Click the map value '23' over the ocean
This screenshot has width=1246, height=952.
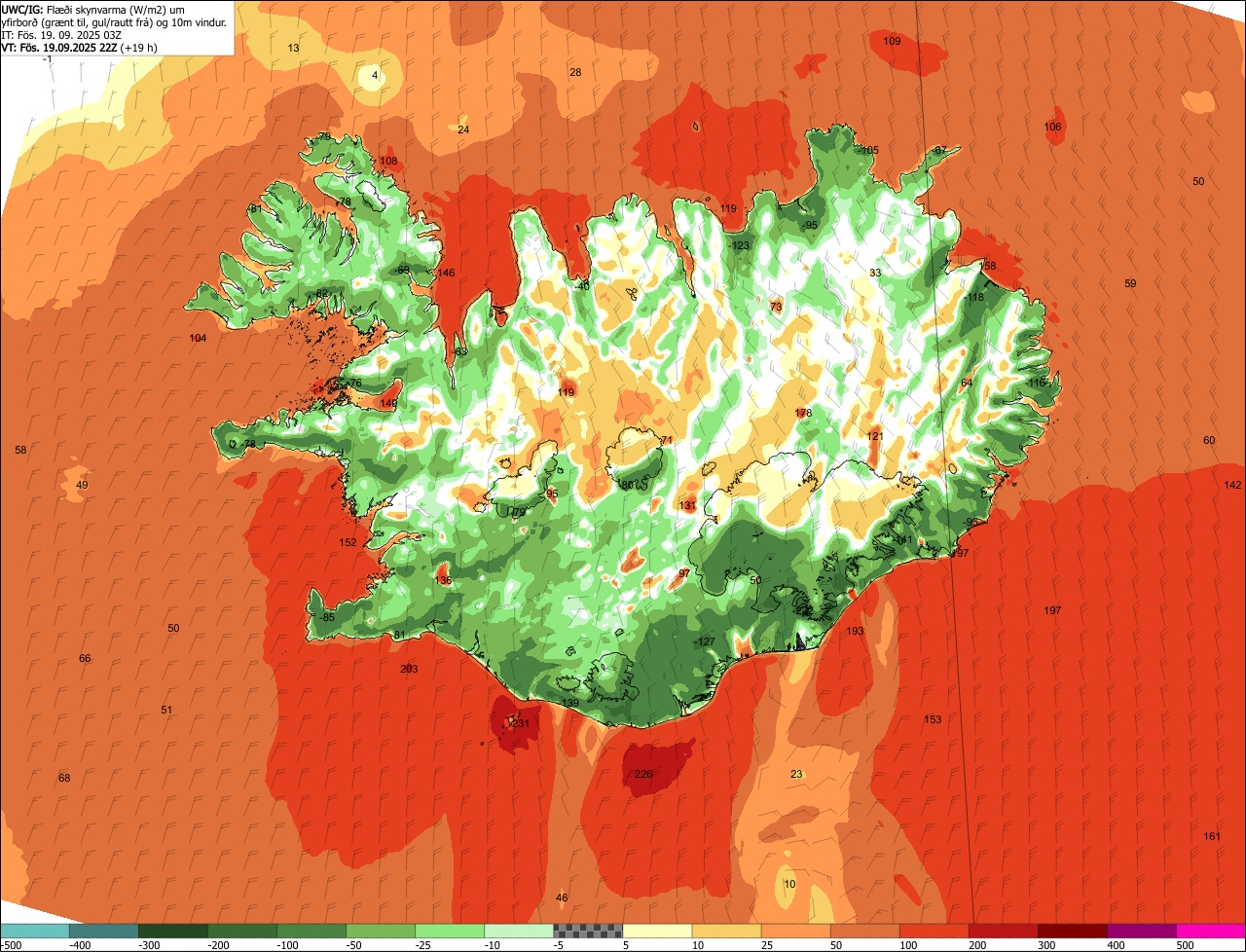796,774
